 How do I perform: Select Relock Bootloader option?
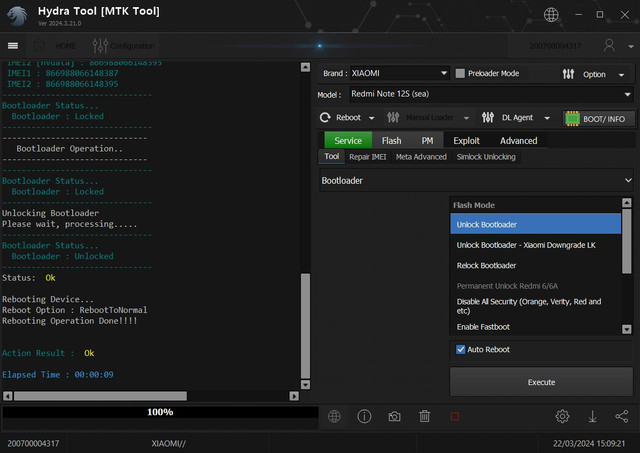[536, 265]
